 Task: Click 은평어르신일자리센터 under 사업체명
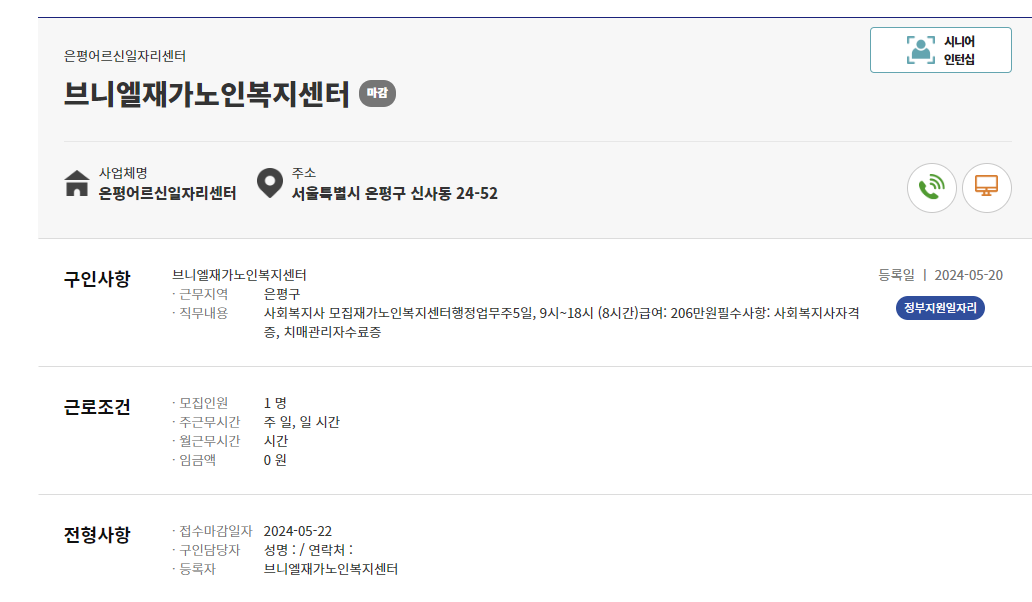pyautogui.click(x=169, y=190)
